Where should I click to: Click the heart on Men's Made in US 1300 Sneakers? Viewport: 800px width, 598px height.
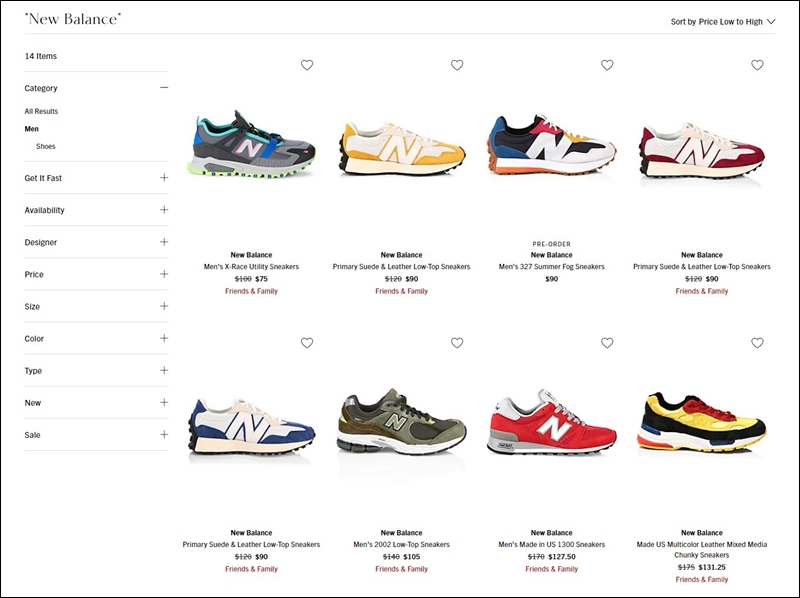coord(607,343)
